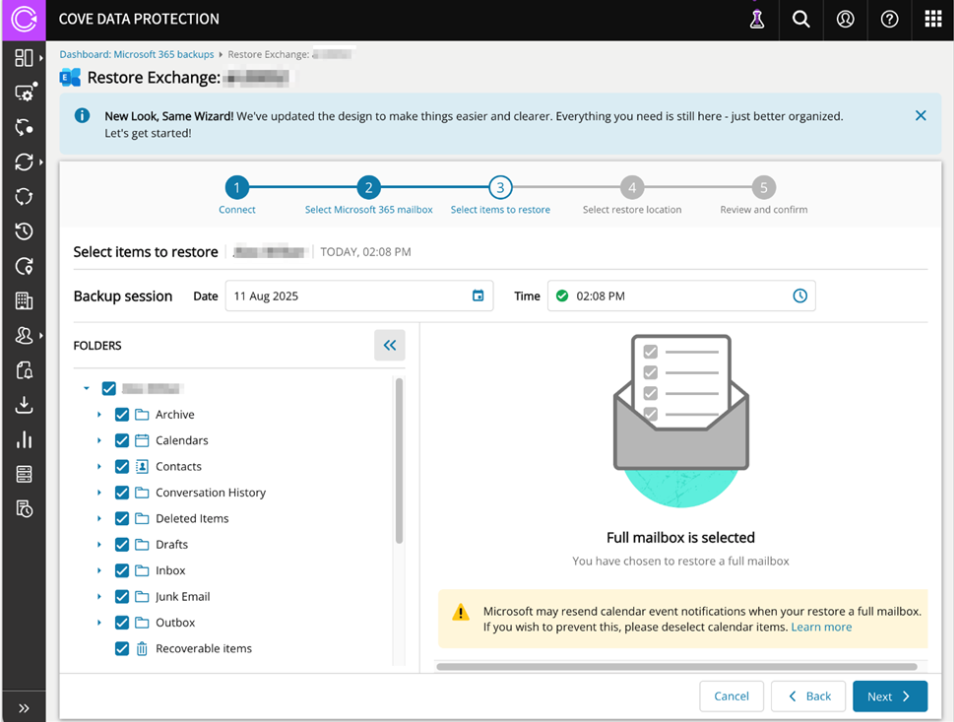Expand the sidebar with double chevron
Viewport: 954px width, 722px height.
[x=24, y=707]
